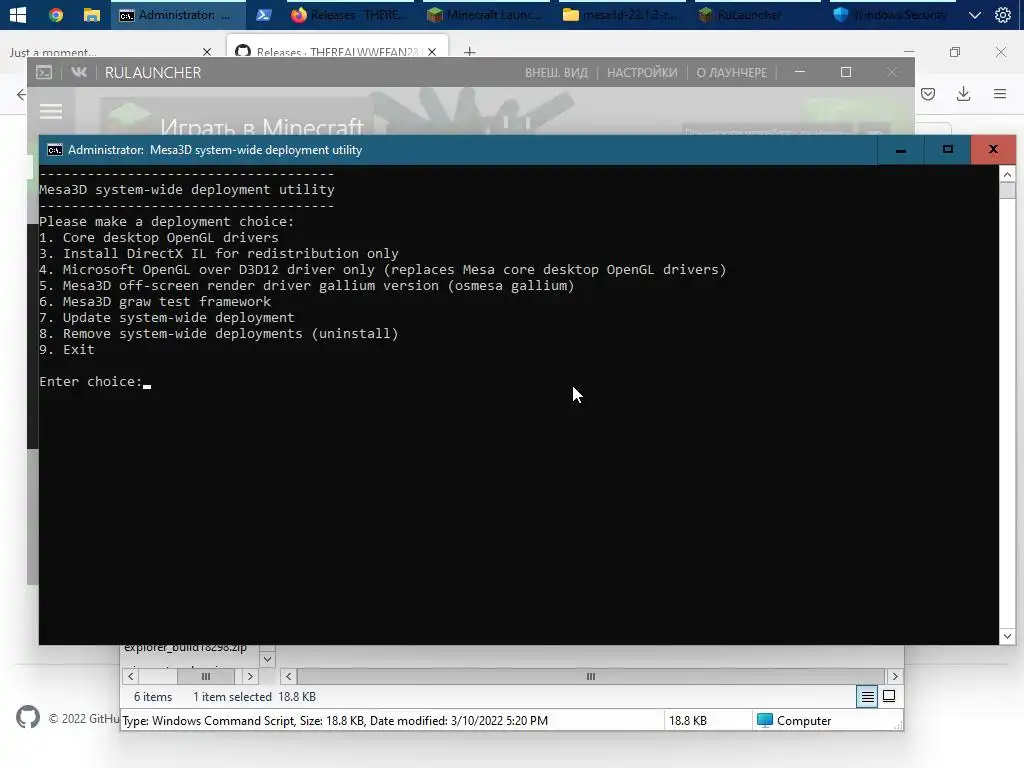
Task: Open ВНЕШ. ВИД menu in RuLauncher
Action: 556,72
